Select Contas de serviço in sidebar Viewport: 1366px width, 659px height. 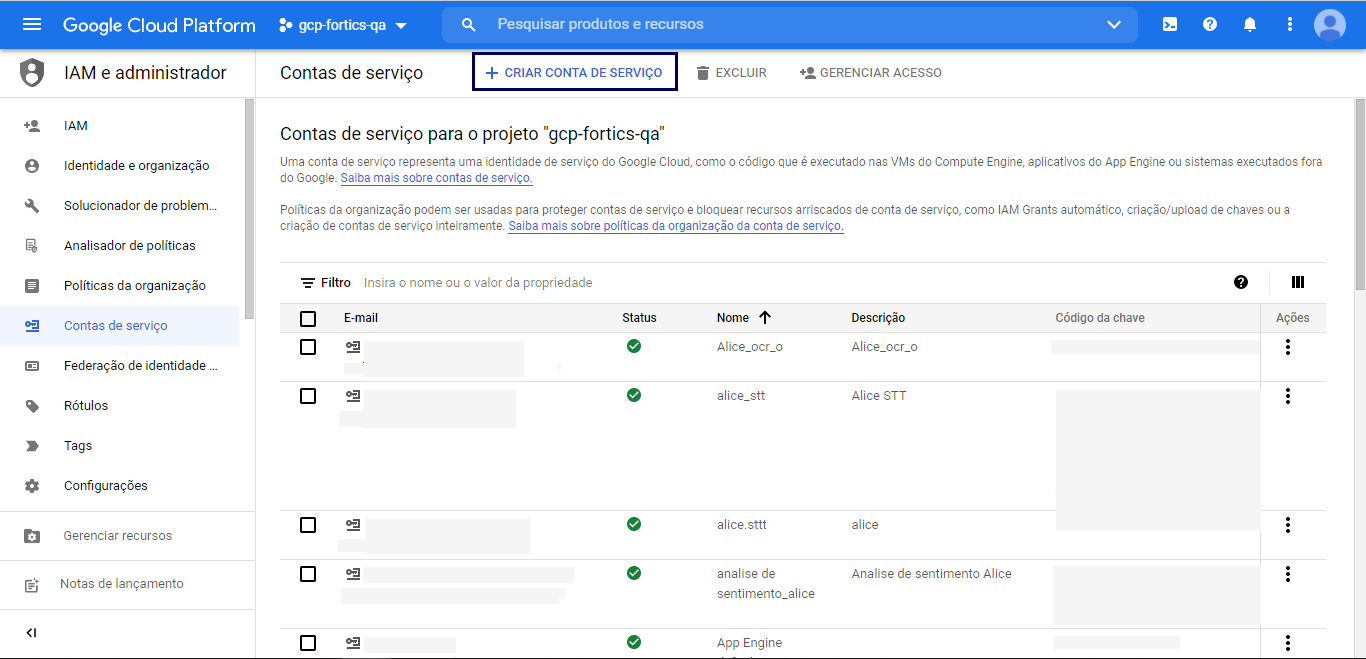116,326
